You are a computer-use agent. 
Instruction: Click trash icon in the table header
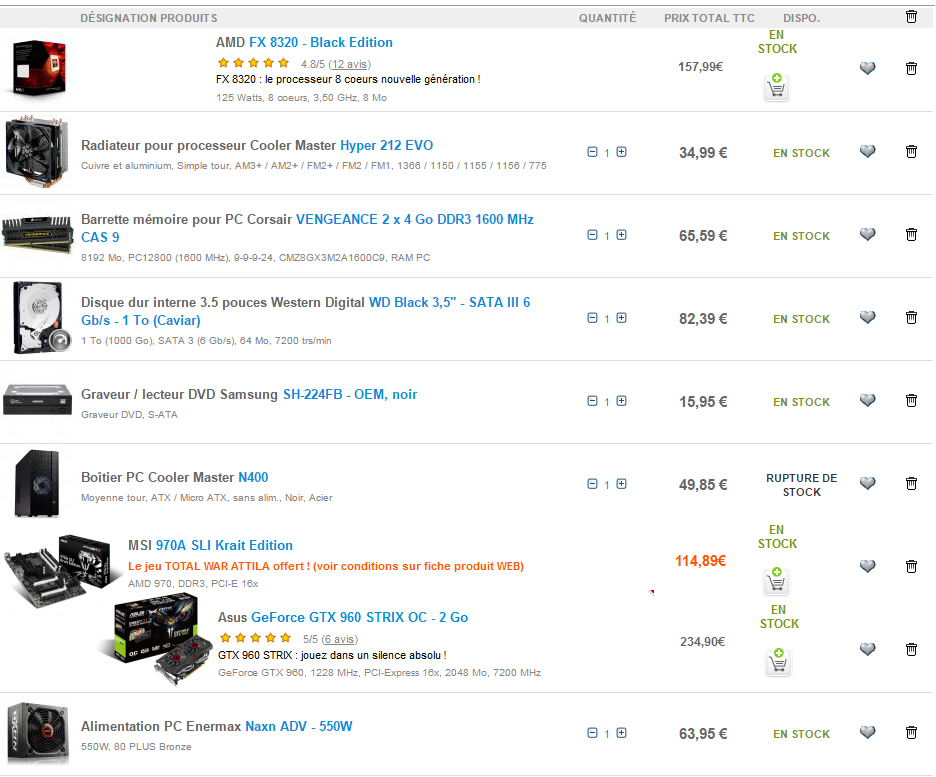pos(911,17)
